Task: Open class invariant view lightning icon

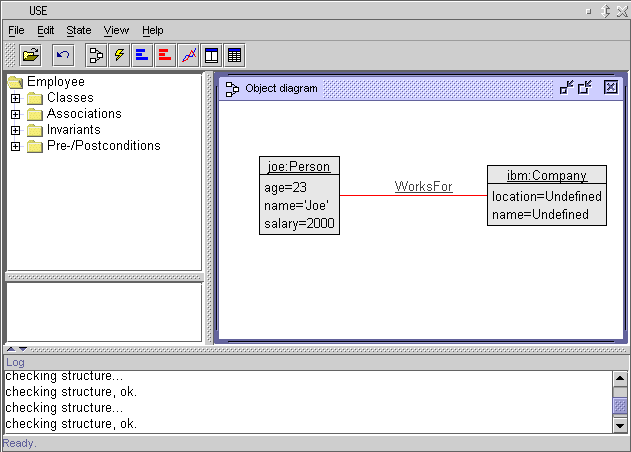Action: click(119, 55)
